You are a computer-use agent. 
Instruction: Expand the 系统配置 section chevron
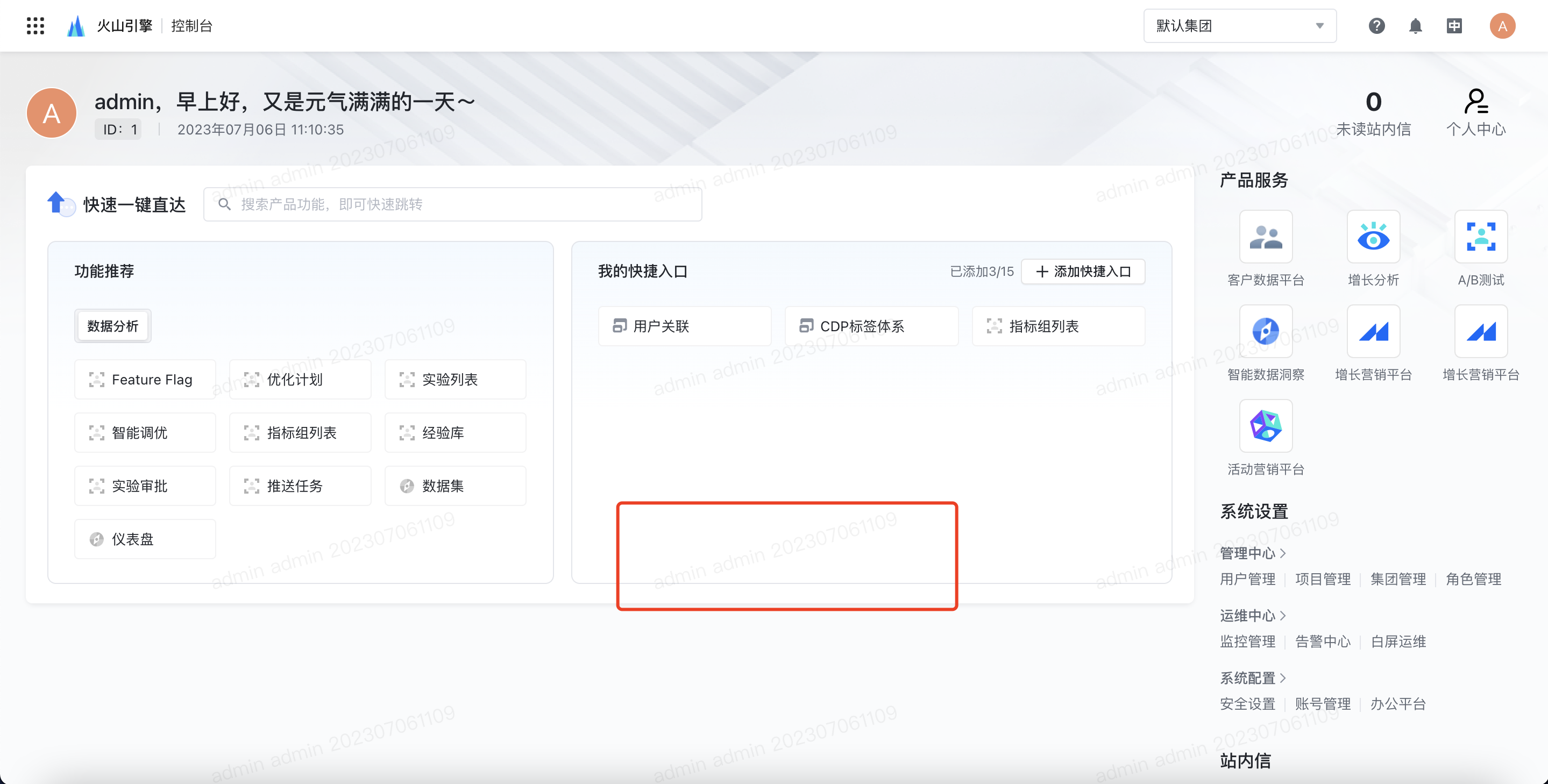point(1283,678)
